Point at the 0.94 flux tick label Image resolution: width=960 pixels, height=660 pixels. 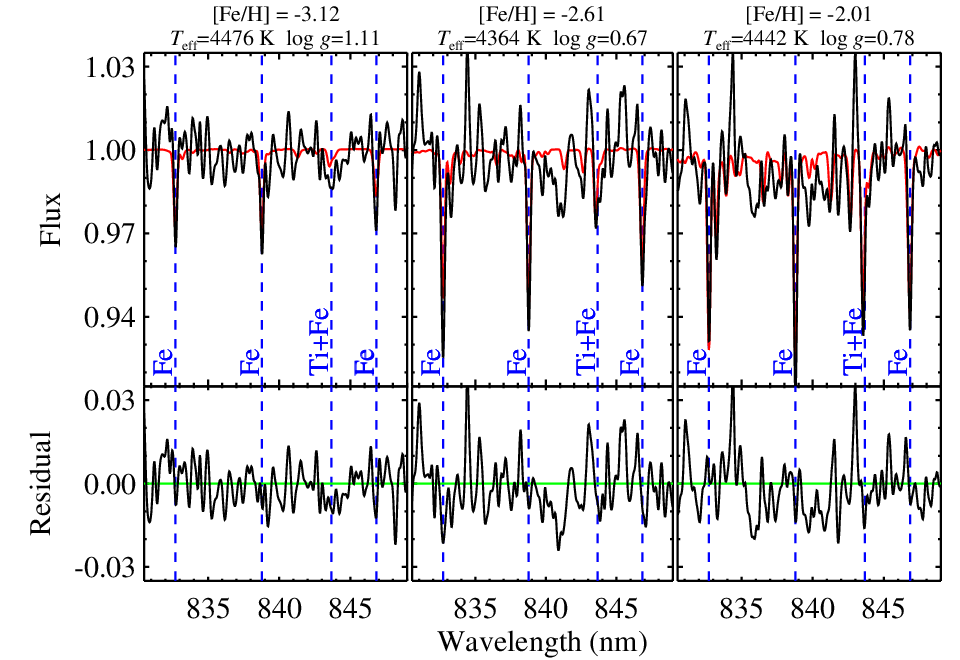(x=110, y=317)
